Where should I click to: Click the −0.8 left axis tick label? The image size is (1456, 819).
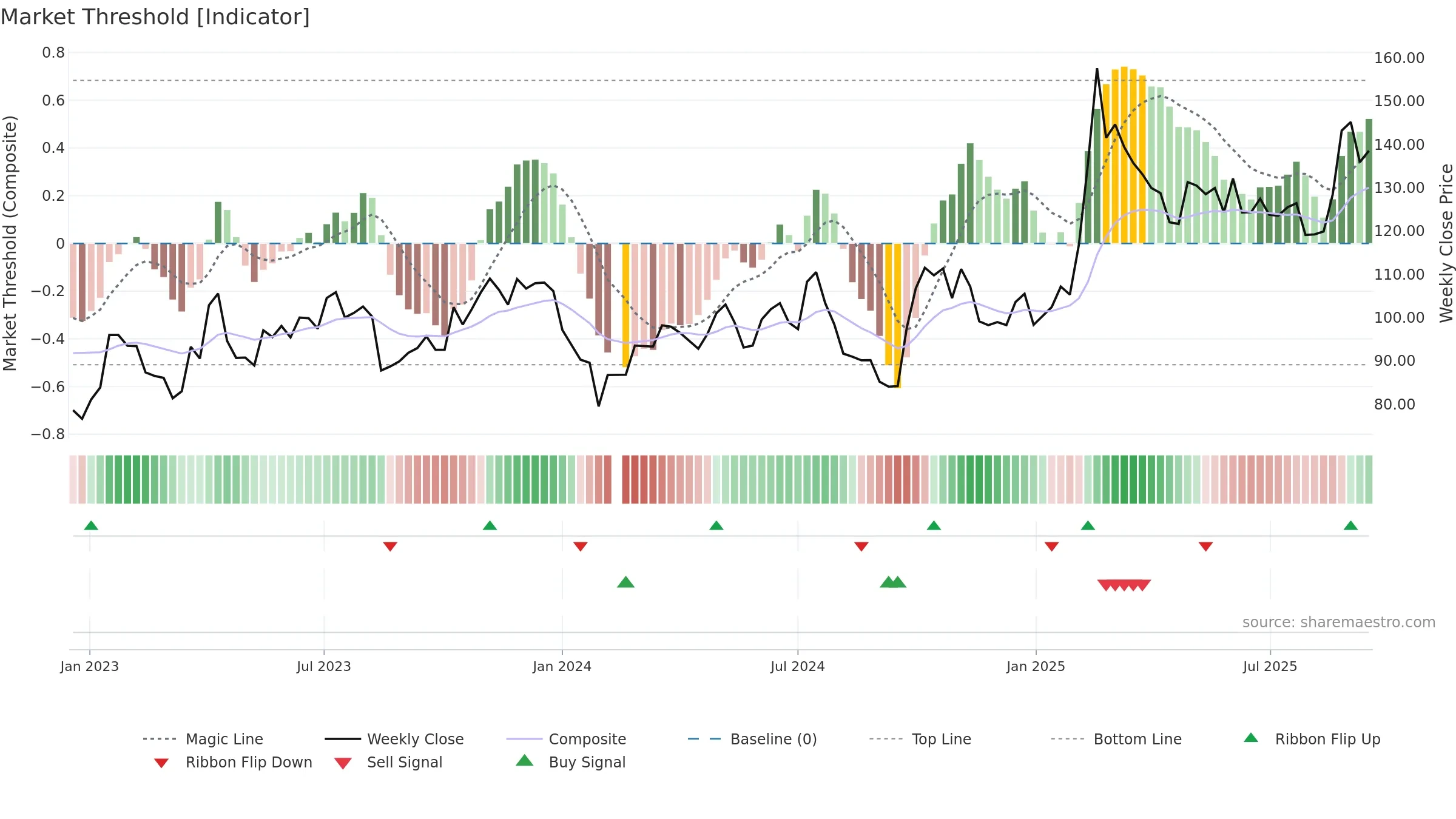click(48, 434)
